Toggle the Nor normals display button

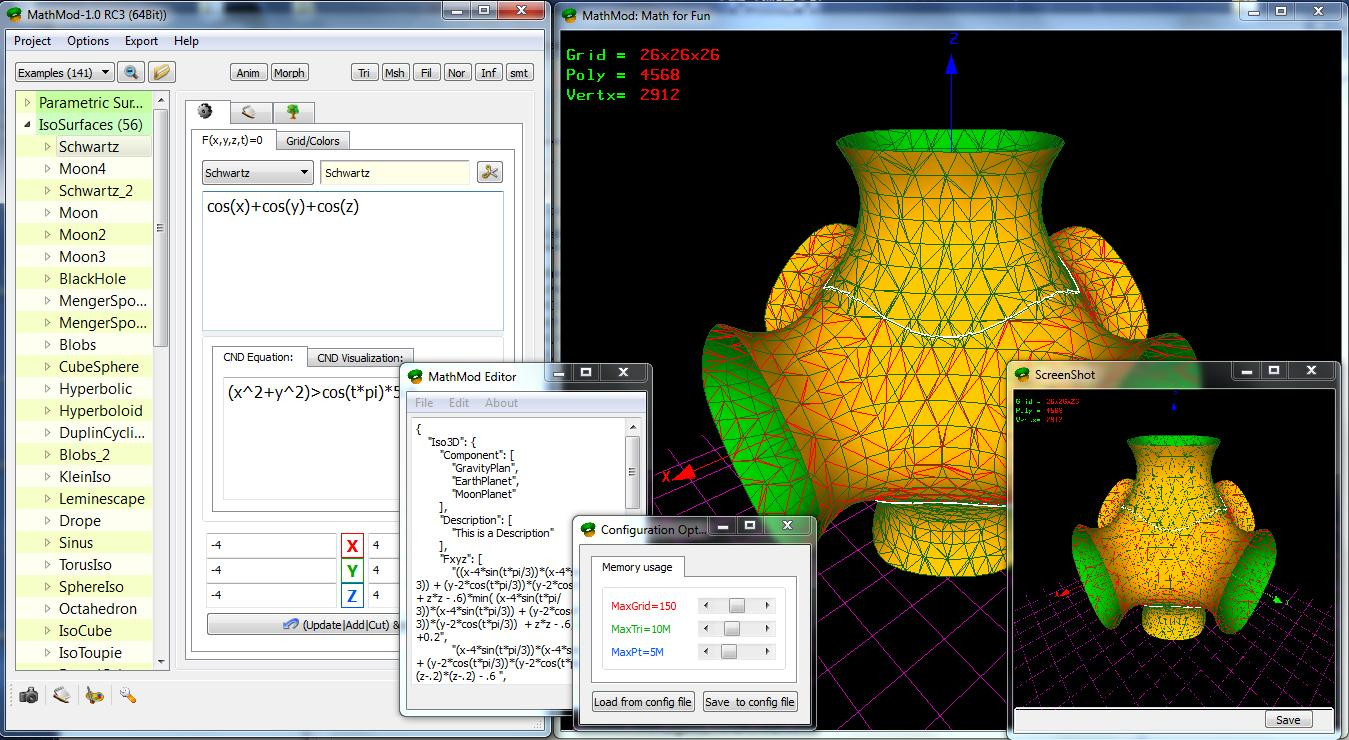(457, 73)
